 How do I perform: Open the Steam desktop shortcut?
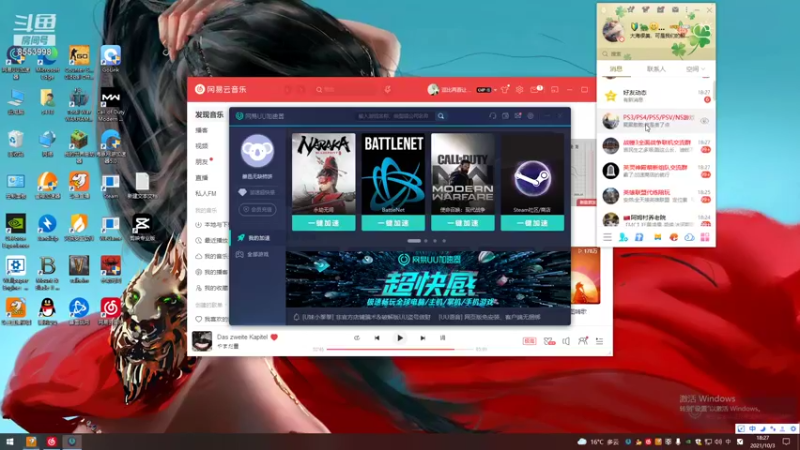[110, 187]
